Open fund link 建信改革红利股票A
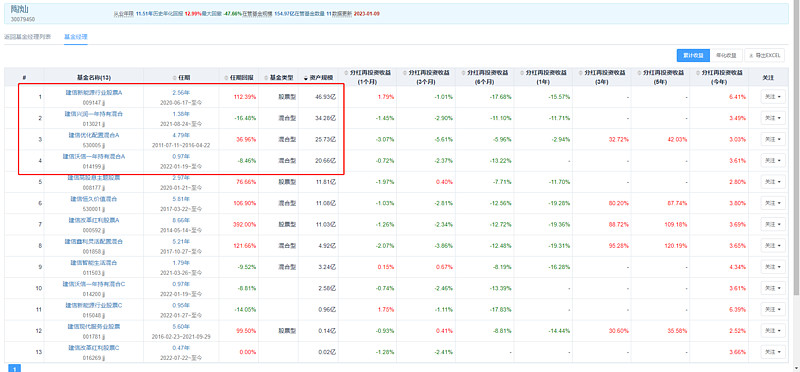Image resolution: width=800 pixels, height=372 pixels. point(94,220)
